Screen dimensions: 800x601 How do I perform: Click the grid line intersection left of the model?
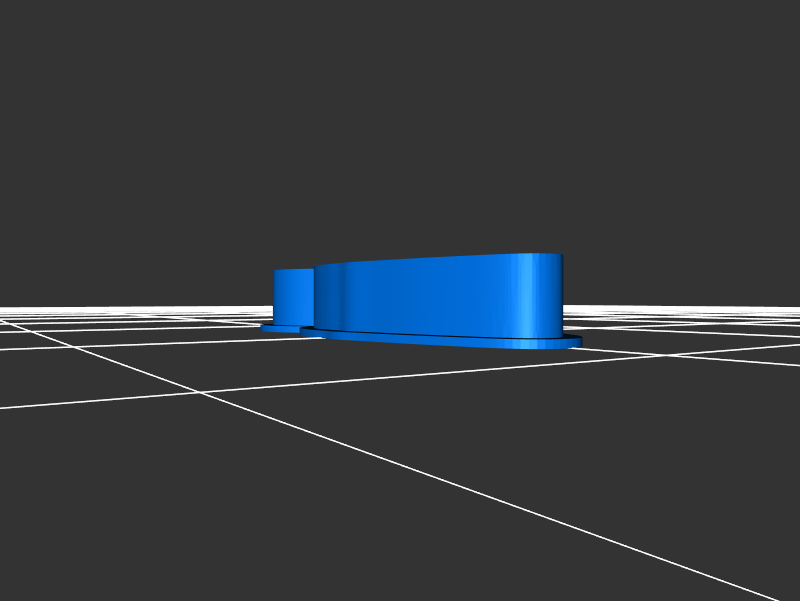(x=202, y=393)
